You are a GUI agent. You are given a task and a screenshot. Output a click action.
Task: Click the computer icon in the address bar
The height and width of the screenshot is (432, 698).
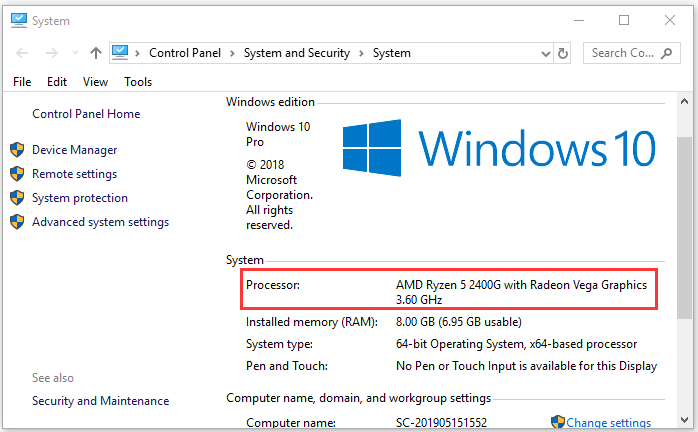click(x=121, y=53)
